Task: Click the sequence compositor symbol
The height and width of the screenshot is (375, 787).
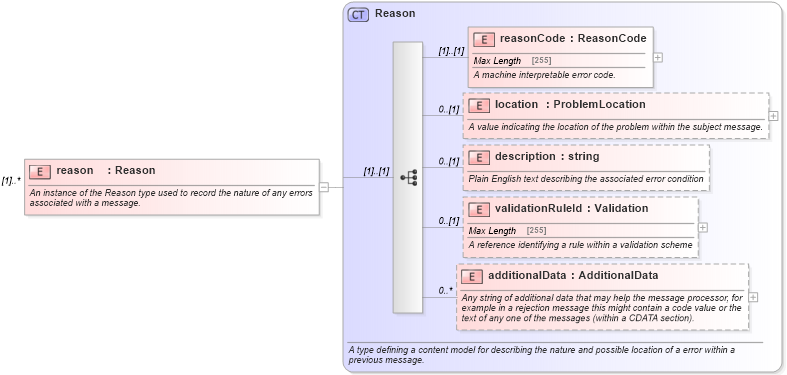Action: tap(409, 177)
